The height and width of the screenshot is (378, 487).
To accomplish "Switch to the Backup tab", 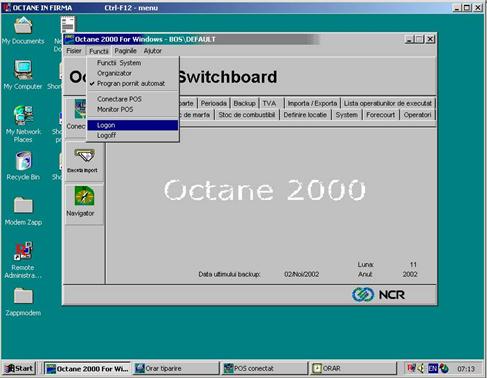I will [244, 103].
